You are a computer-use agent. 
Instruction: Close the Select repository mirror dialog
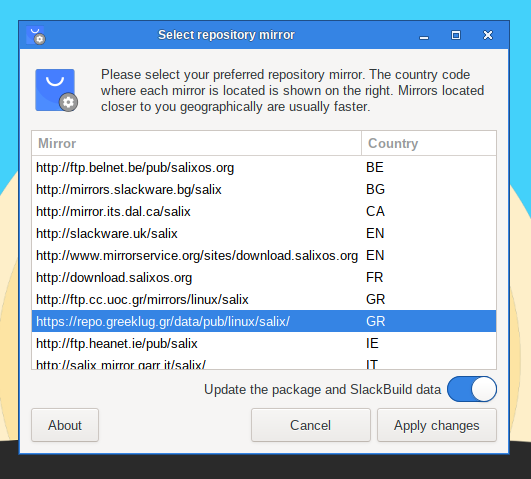(488, 35)
